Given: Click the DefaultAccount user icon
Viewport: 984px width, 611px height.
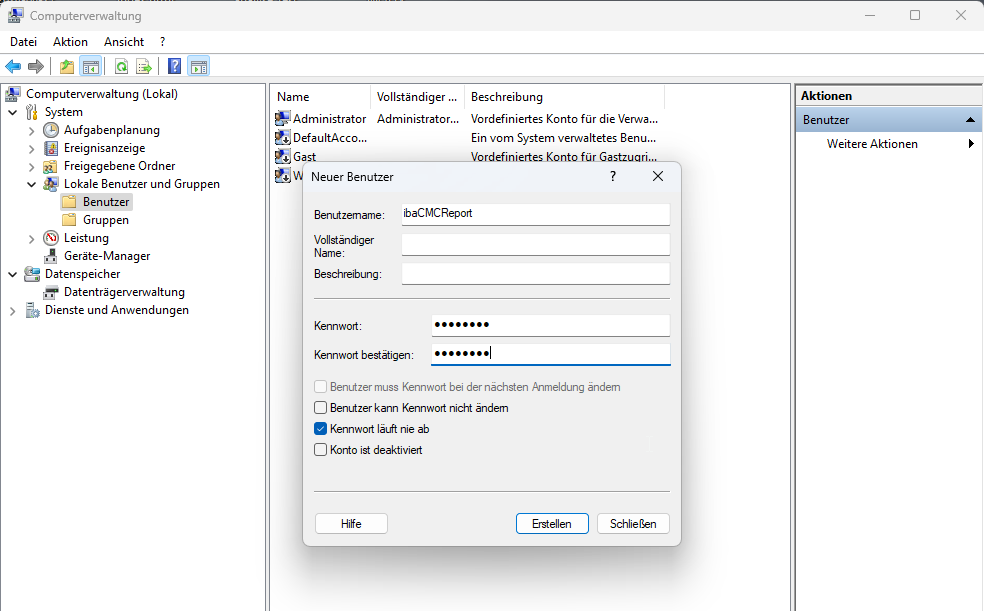Looking at the screenshot, I should coord(282,137).
